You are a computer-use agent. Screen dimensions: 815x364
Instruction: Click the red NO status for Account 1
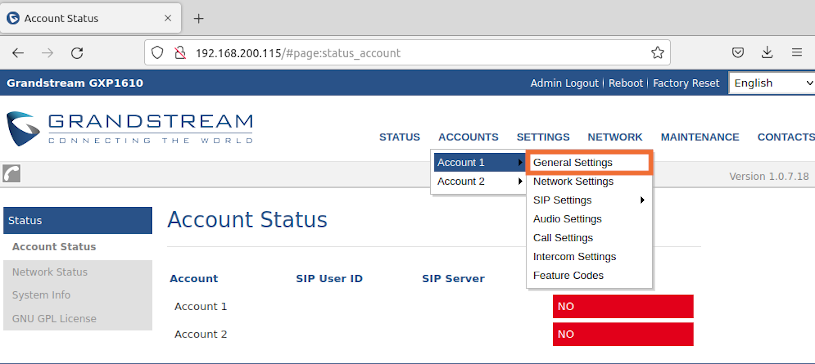pos(623,306)
